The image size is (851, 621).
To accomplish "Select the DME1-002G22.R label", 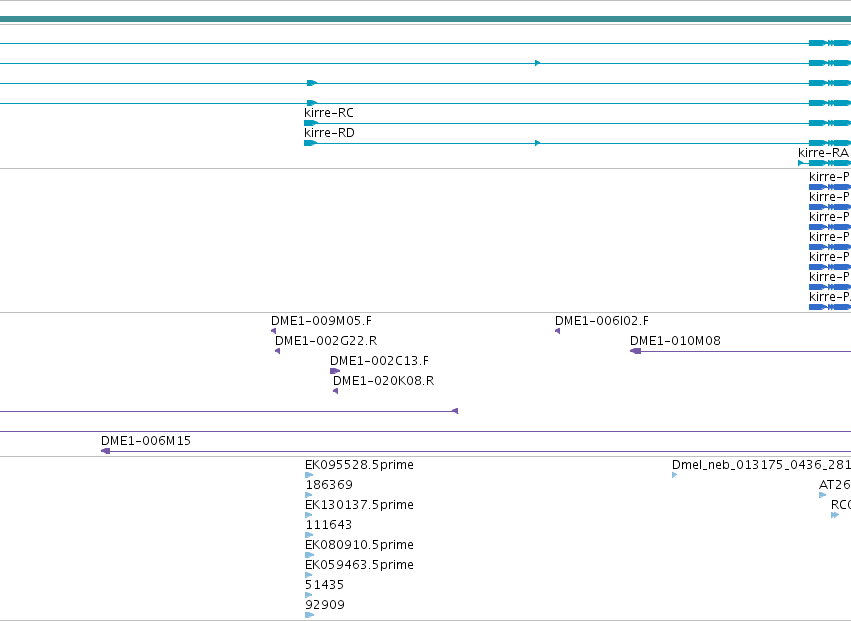I will tap(326, 341).
